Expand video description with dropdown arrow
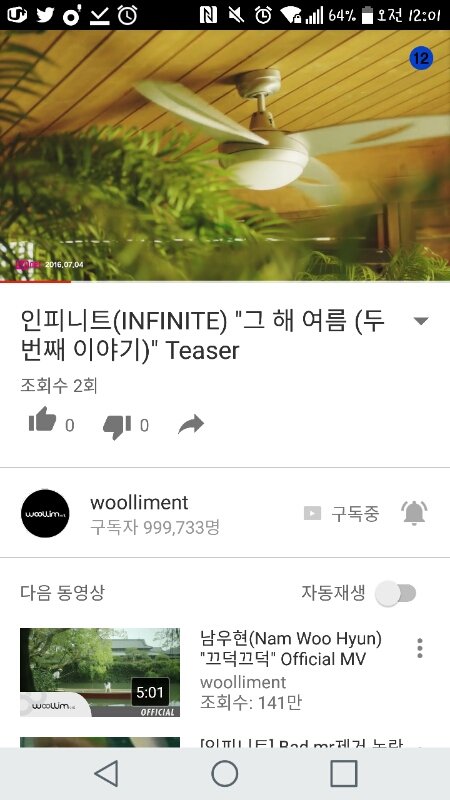Viewport: 450px width, 800px height. [421, 321]
